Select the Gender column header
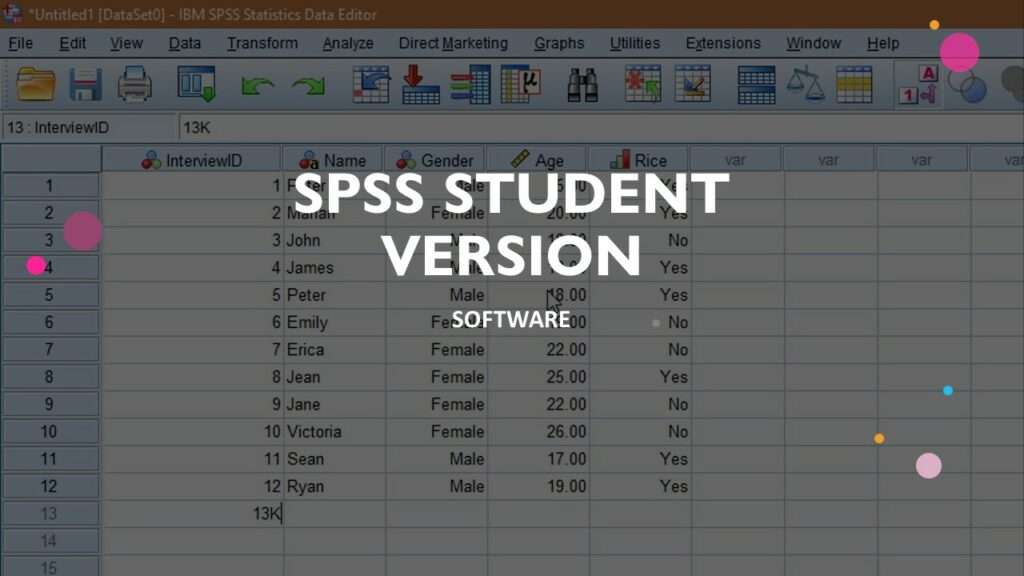The image size is (1024, 576). (x=436, y=160)
